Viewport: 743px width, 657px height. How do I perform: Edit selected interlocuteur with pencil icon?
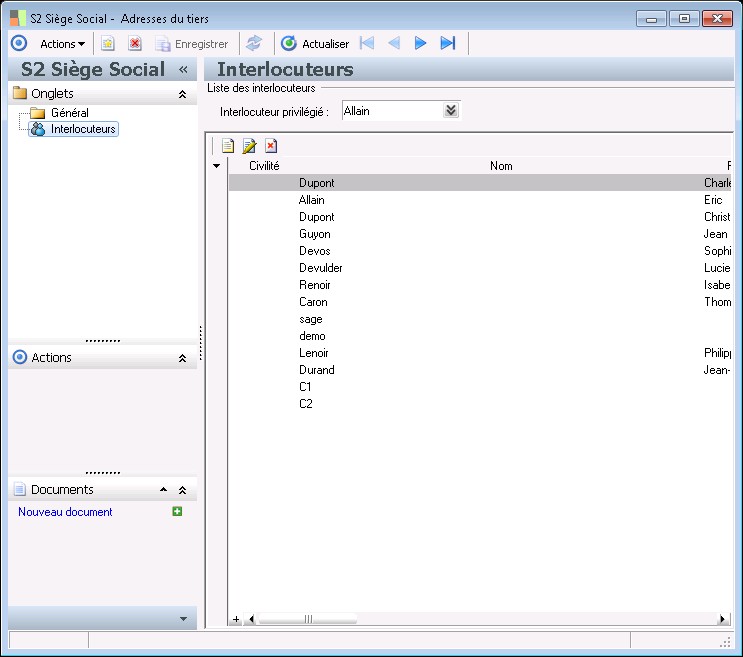point(249,146)
